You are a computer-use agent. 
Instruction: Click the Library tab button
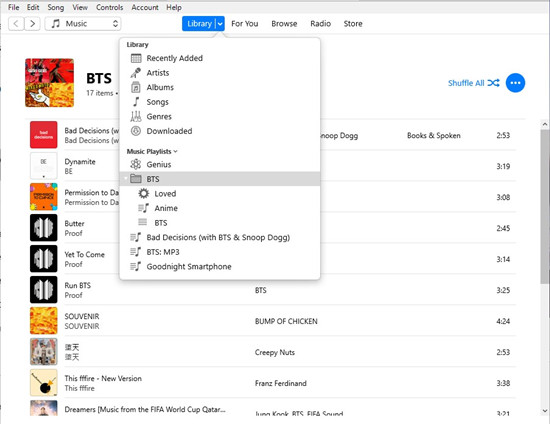click(199, 24)
